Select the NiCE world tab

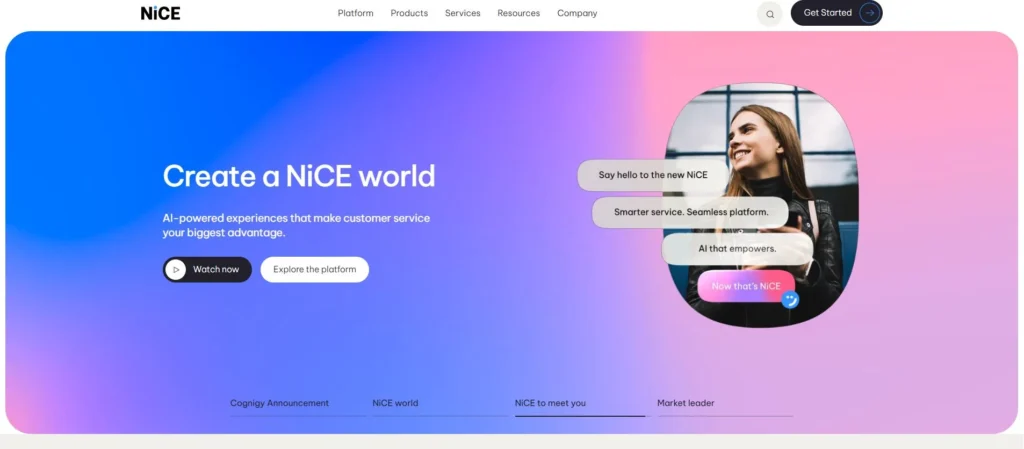pos(440,405)
